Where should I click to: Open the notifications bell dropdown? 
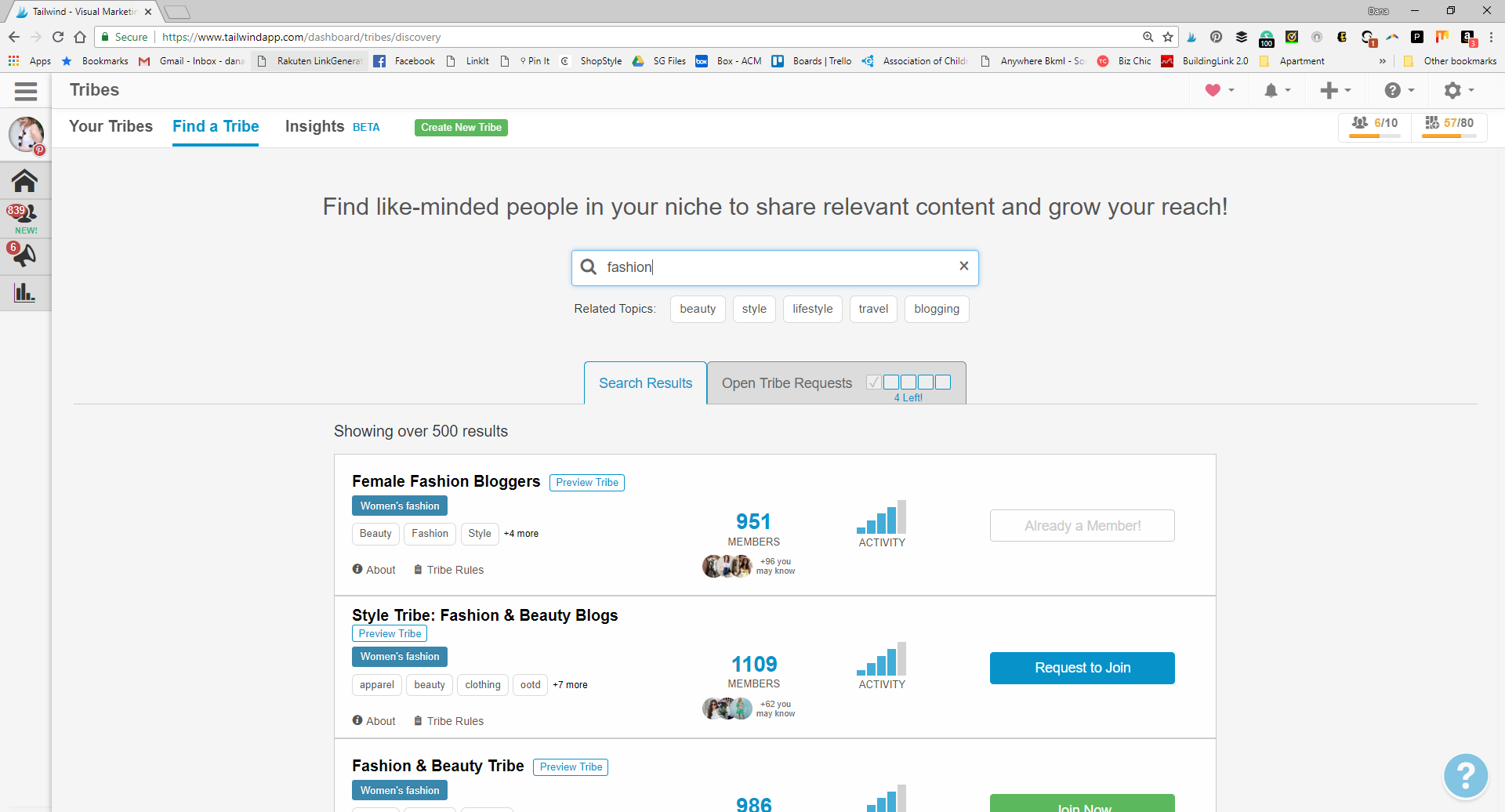pyautogui.click(x=1277, y=91)
